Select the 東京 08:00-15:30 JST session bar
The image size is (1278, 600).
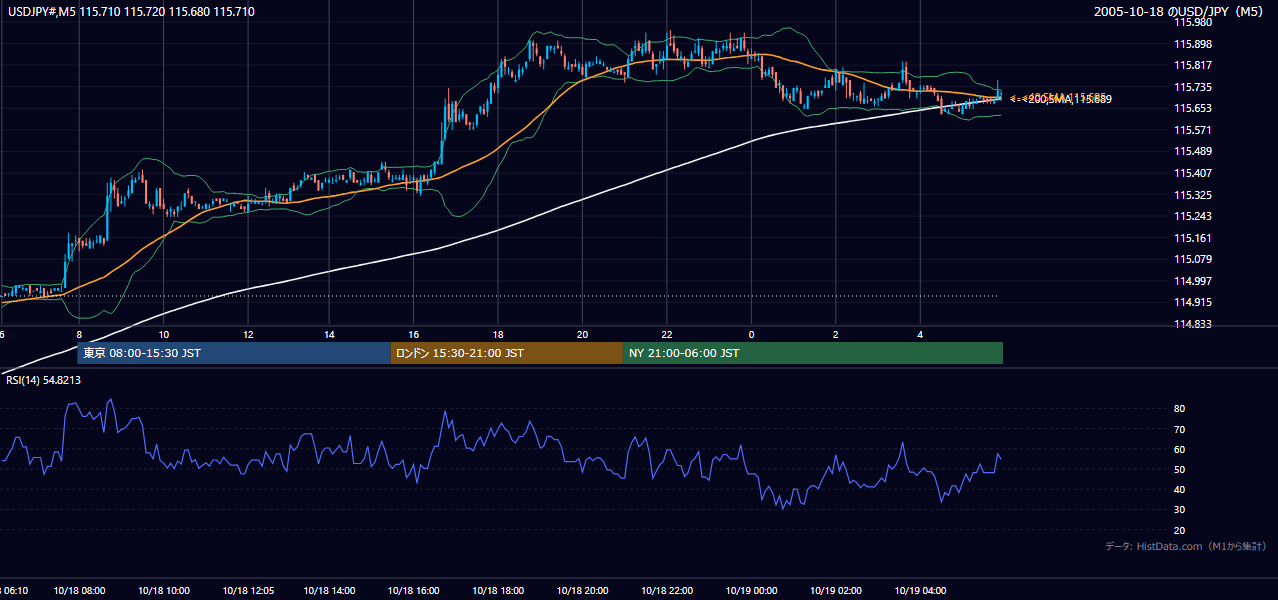234,353
